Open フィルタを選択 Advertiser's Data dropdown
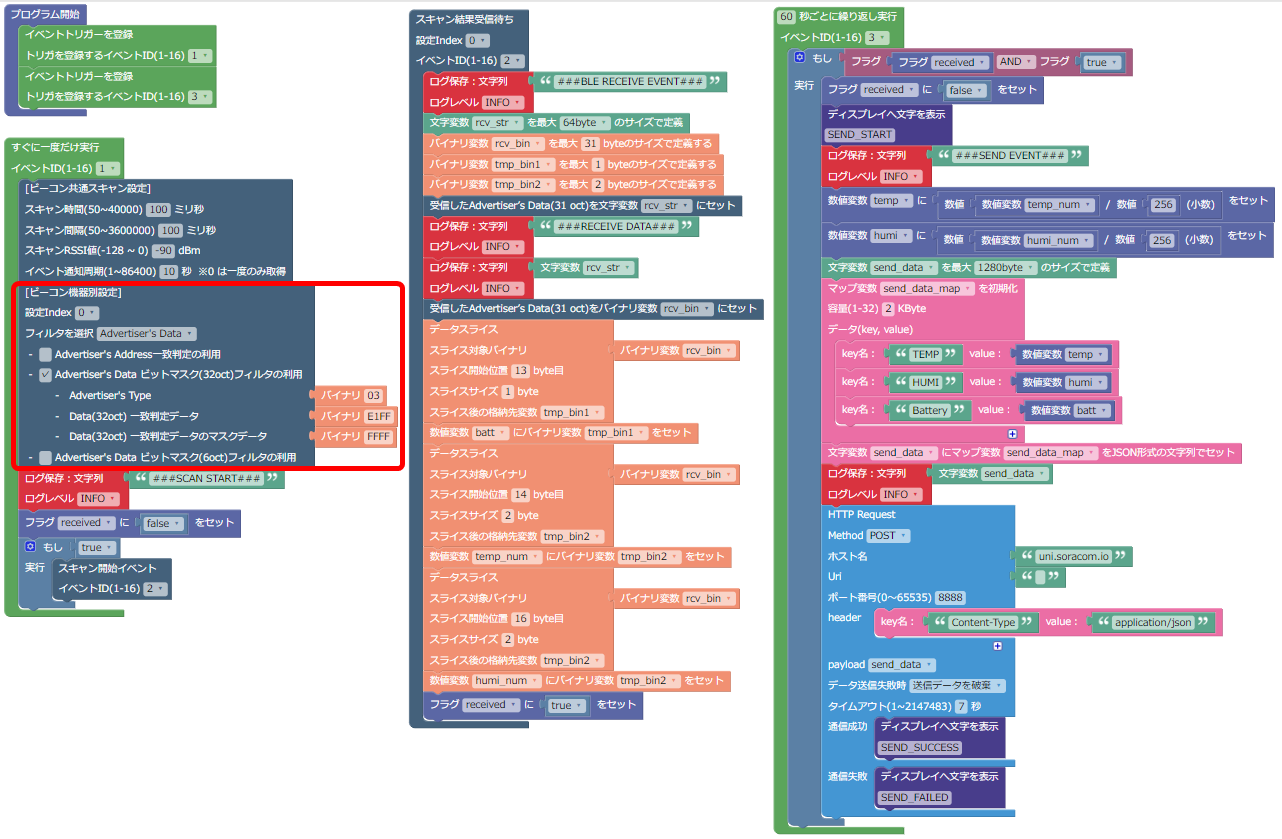Screen dimensions: 1282x839 [146, 333]
